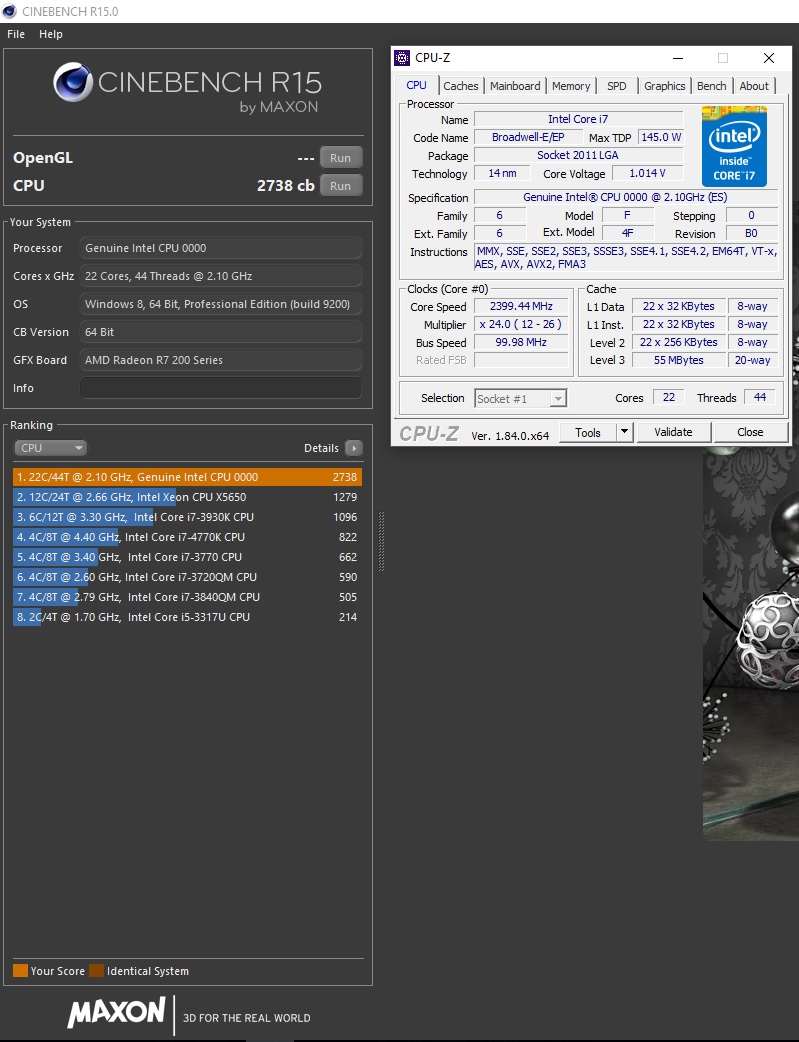Click the Specification Genuine Intel CPU field
The height and width of the screenshot is (1042, 799).
click(626, 197)
